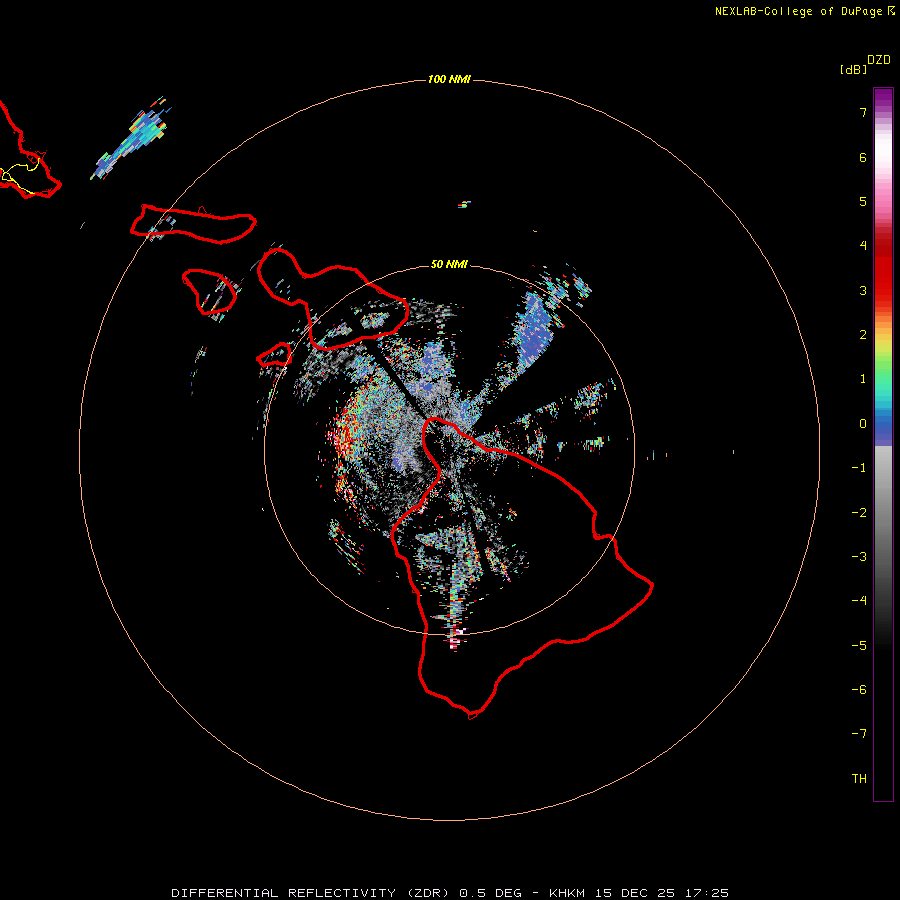Click the -2 value on the color scale
Image resolution: width=900 pixels, height=900 pixels.
[859, 513]
